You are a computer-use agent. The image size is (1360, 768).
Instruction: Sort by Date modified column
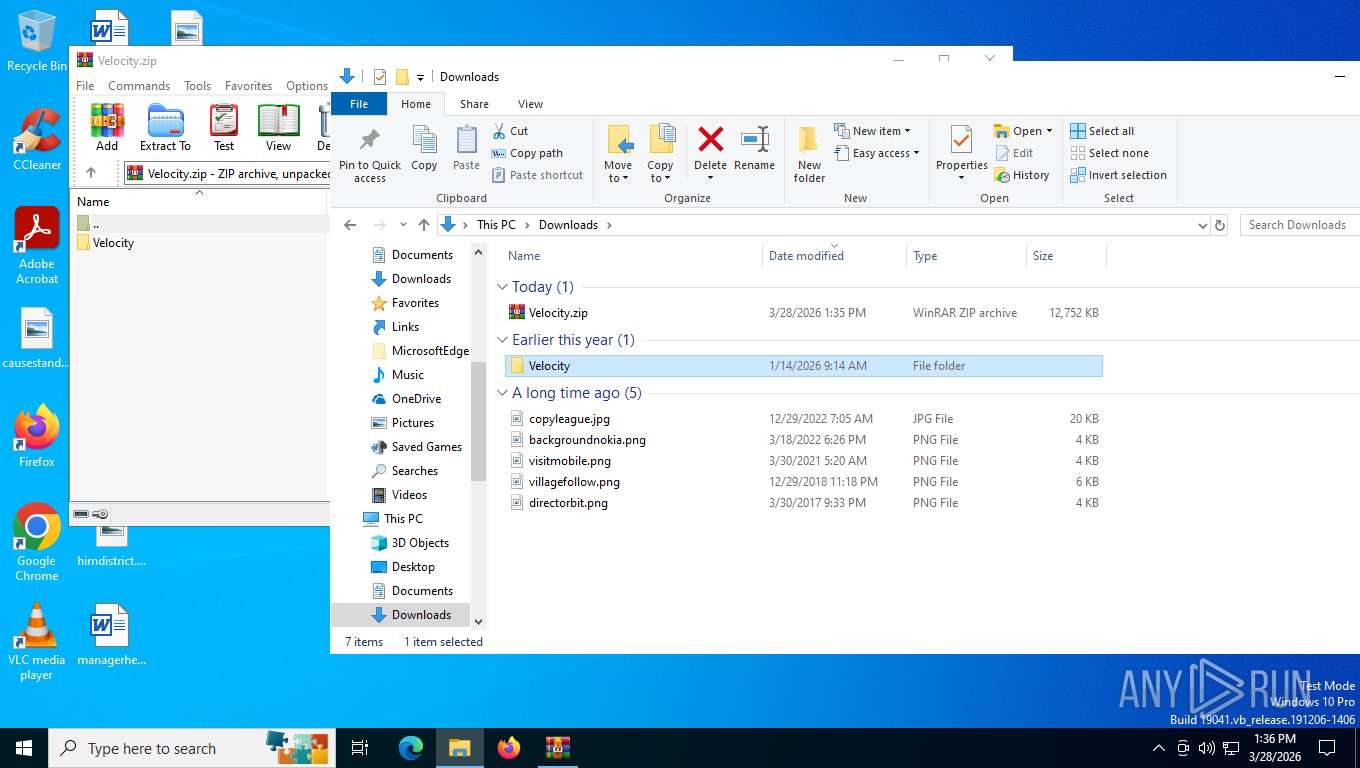point(834,256)
